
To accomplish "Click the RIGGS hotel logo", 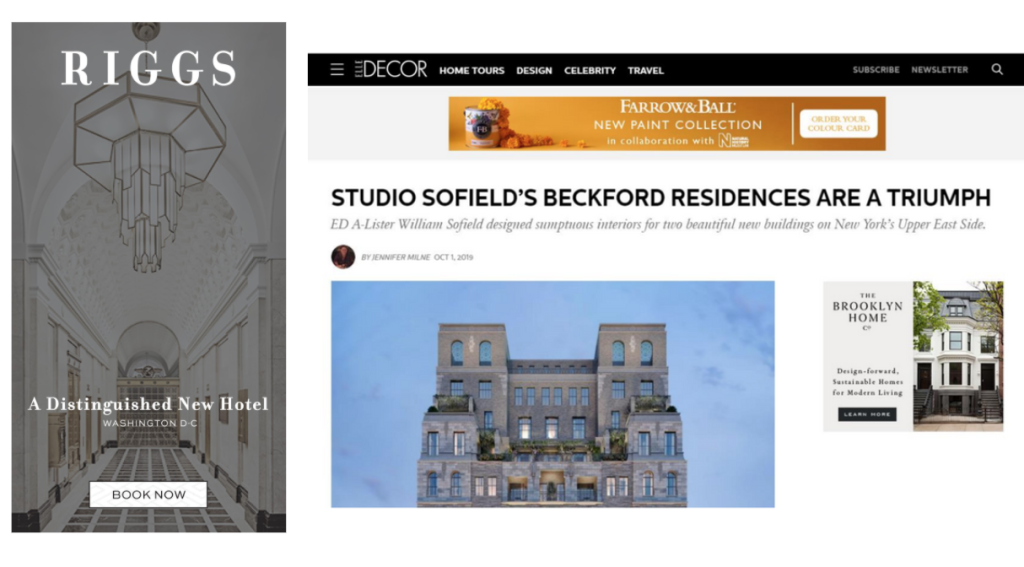I will tap(148, 69).
